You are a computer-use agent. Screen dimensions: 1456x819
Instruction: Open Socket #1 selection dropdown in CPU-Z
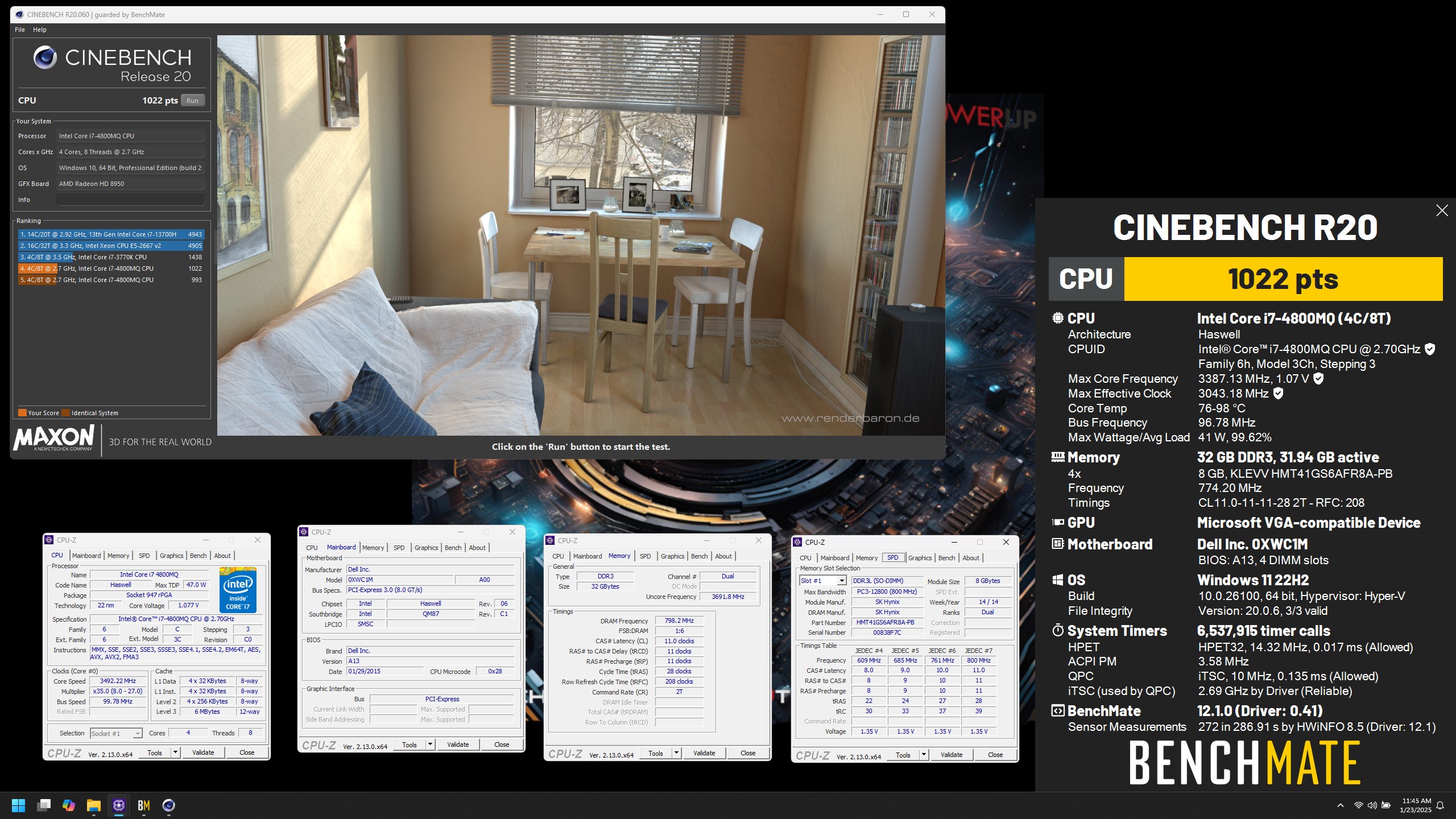[116, 733]
